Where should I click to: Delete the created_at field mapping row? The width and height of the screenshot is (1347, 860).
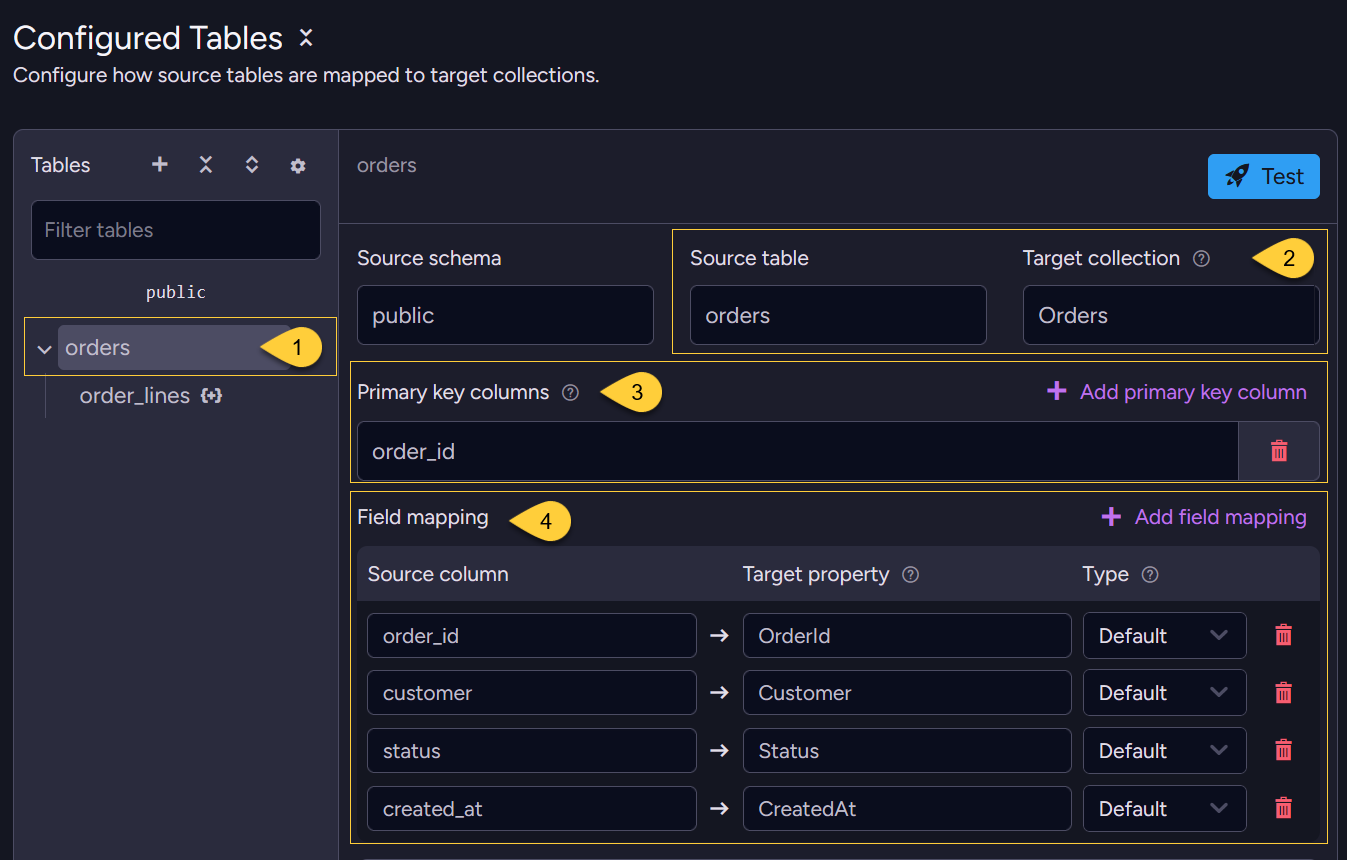coord(1284,808)
